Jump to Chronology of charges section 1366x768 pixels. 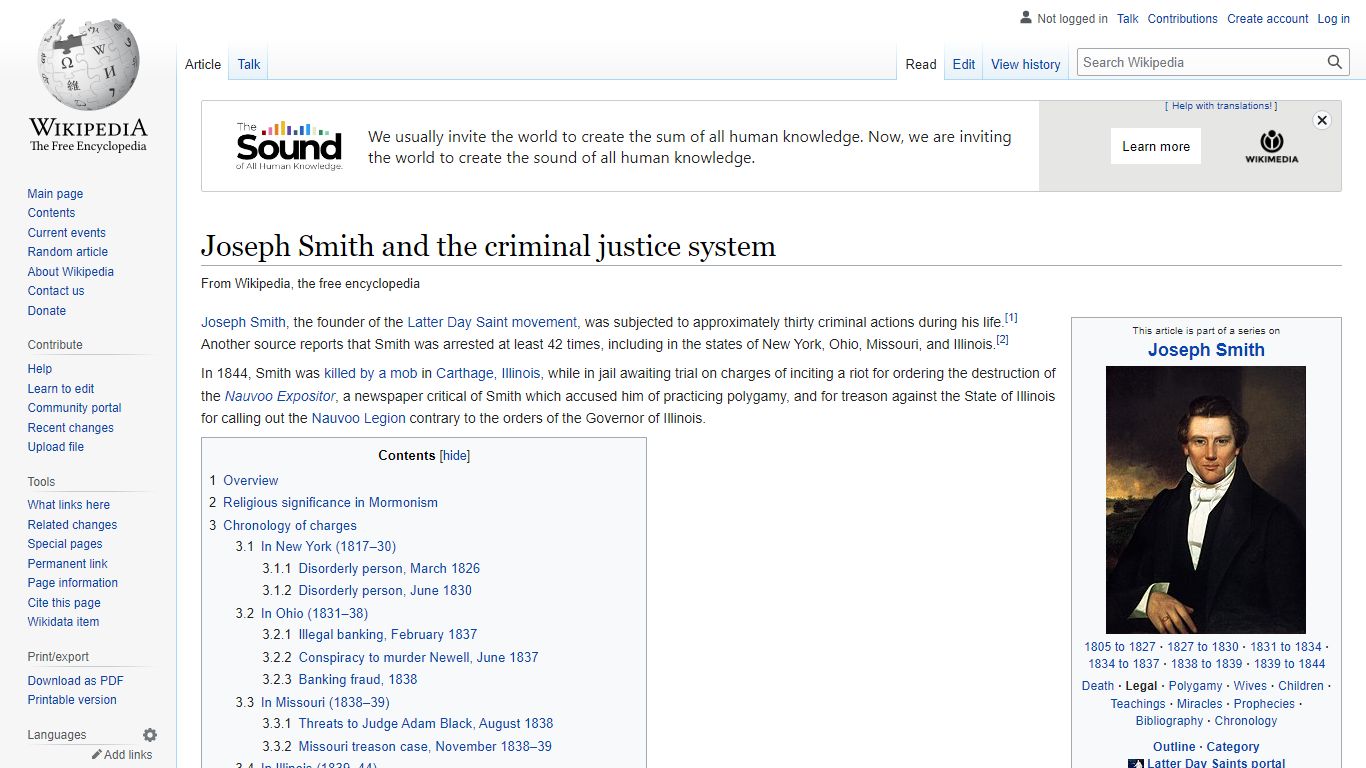[289, 526]
